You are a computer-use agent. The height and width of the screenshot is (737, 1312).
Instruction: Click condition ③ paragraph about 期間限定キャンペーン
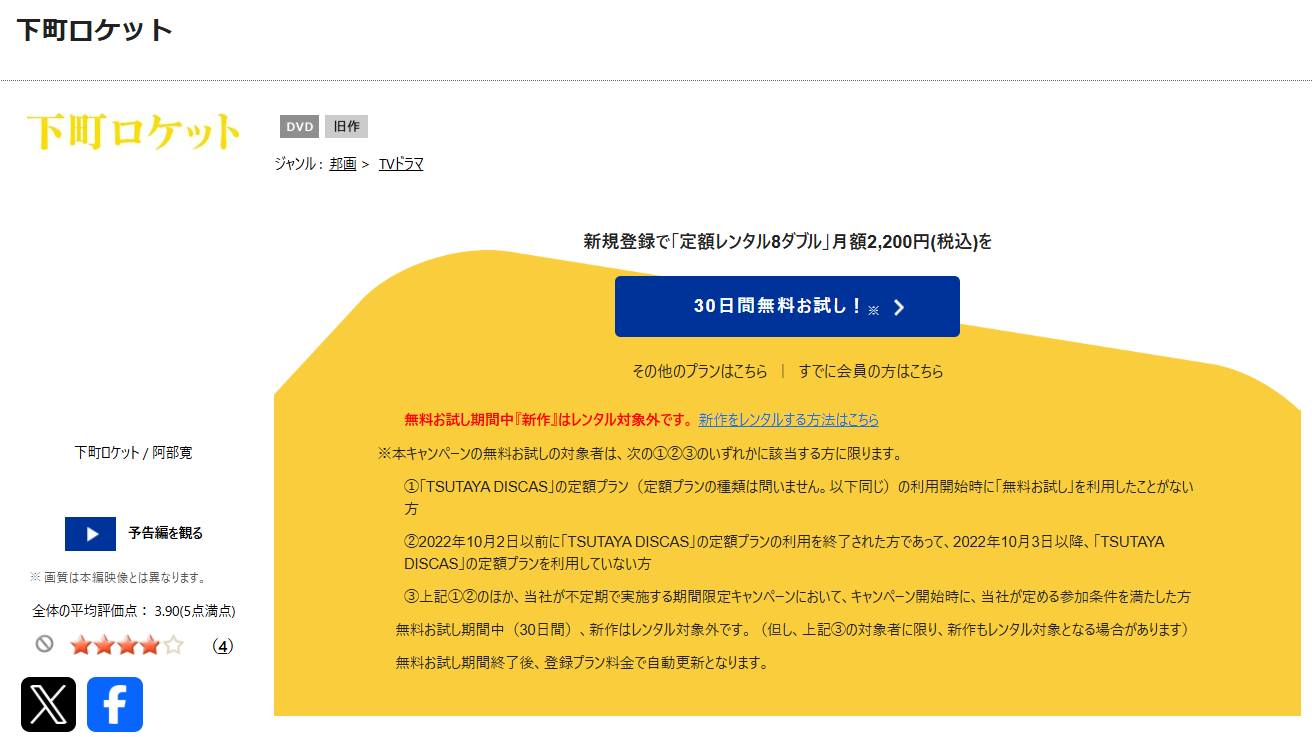(797, 597)
